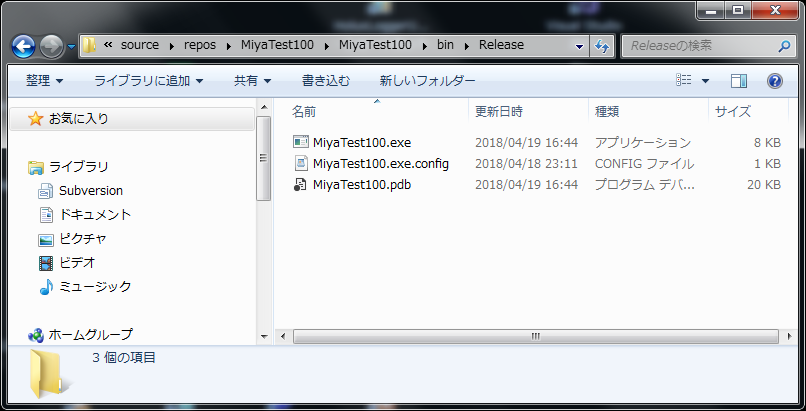
Task: Open the Subversion library
Action: [x=90, y=191]
